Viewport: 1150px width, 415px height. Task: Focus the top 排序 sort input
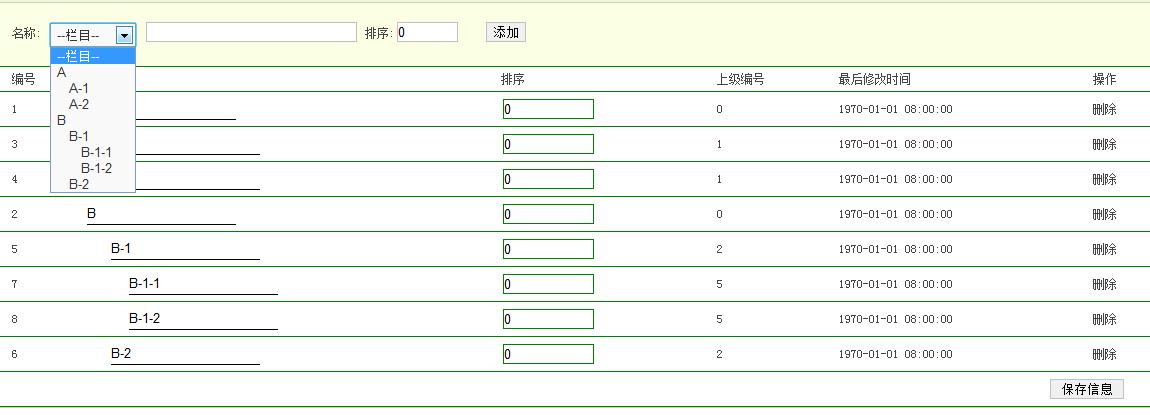click(427, 32)
